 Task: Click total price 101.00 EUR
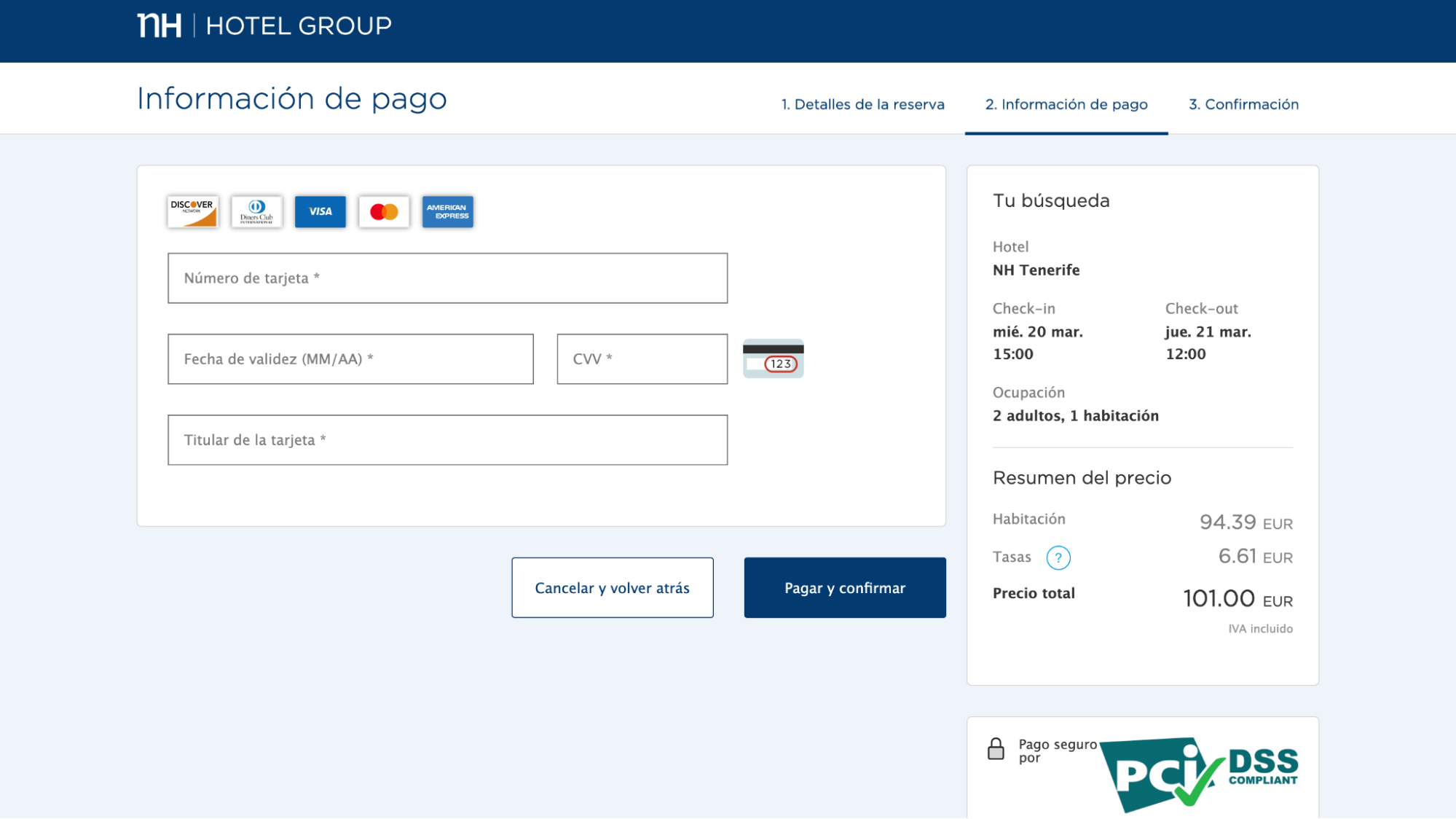[1238, 599]
